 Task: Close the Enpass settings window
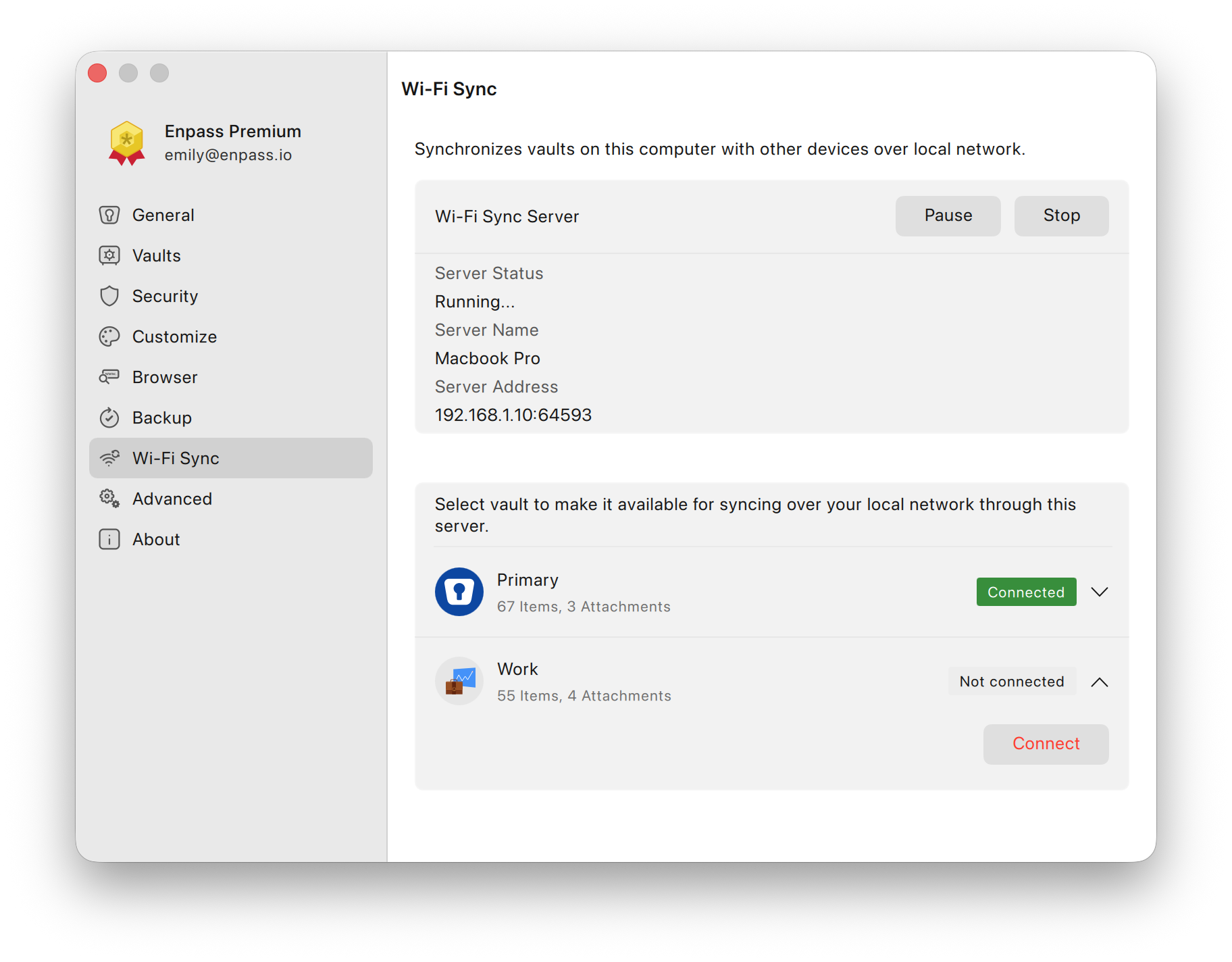[97, 73]
